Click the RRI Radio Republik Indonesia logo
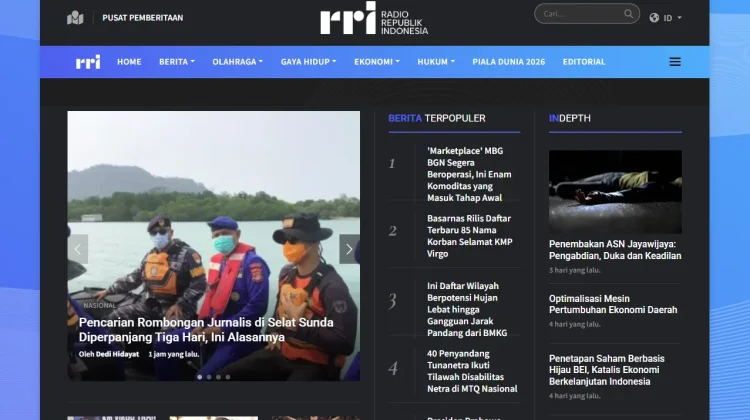This screenshot has height=420, width=750. click(374, 18)
